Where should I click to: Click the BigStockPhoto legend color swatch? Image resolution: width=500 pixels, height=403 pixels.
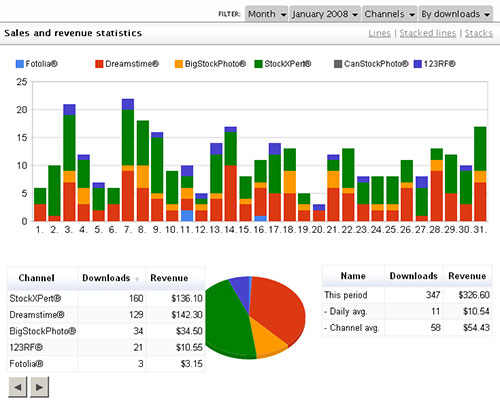[179, 64]
